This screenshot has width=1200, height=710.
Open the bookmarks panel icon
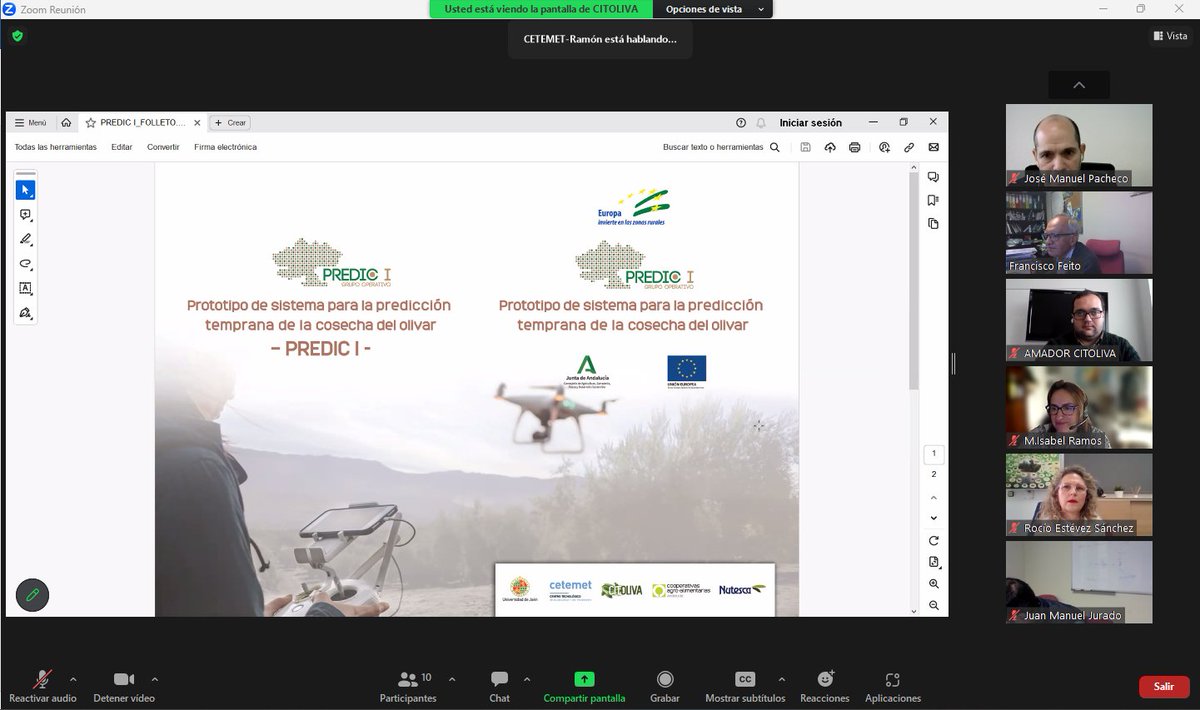coord(933,200)
